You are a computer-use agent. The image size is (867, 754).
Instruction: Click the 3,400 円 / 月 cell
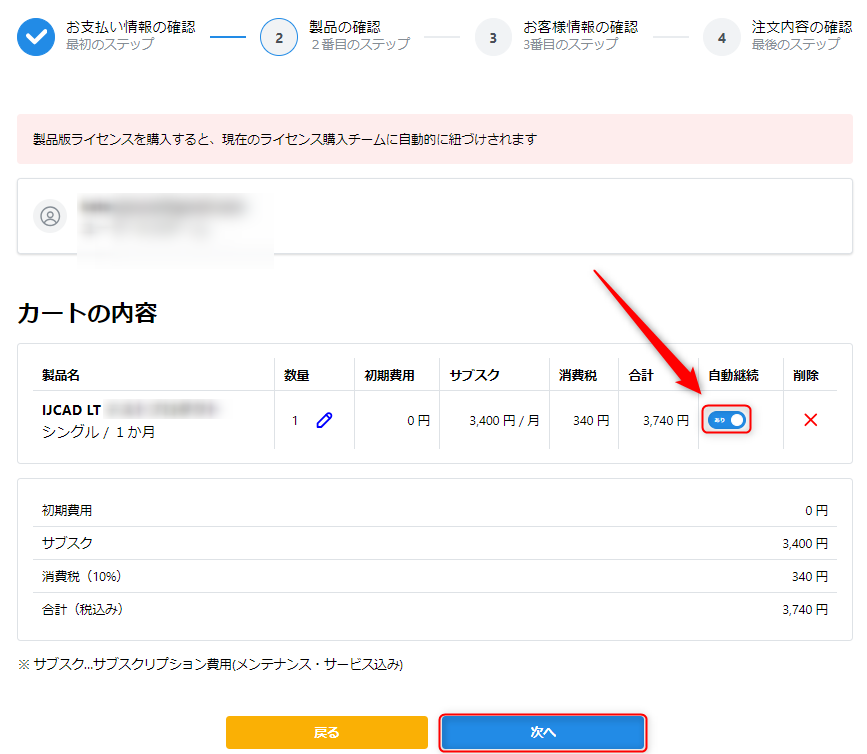504,421
